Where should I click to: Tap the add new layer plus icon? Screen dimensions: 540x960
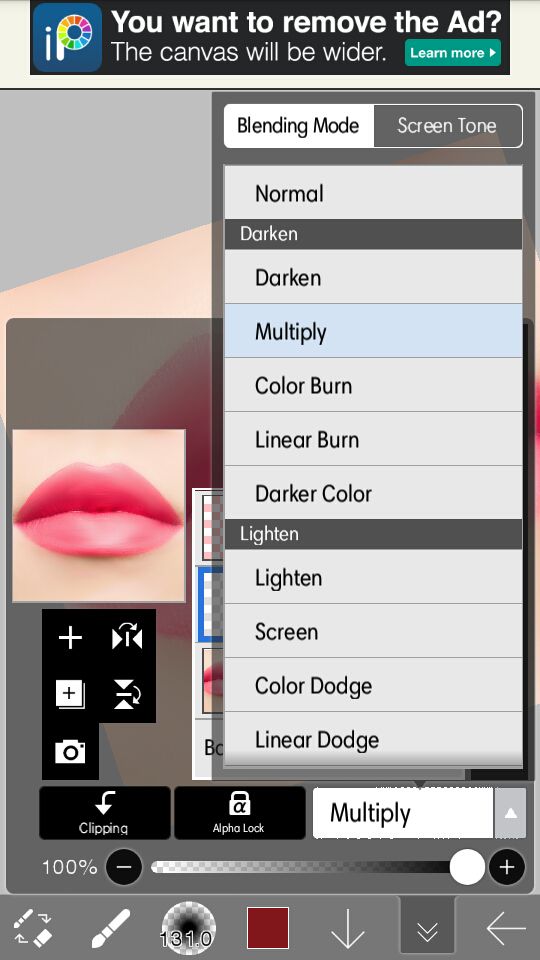pos(70,637)
